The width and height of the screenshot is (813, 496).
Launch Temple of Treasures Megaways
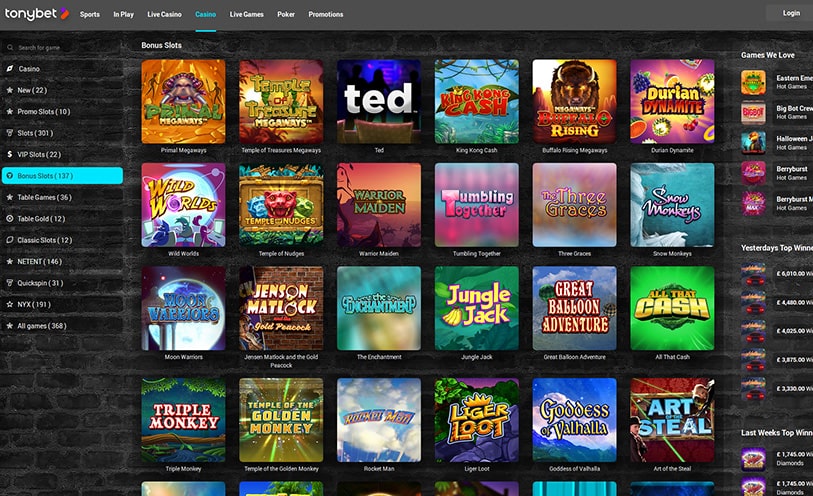coord(281,101)
